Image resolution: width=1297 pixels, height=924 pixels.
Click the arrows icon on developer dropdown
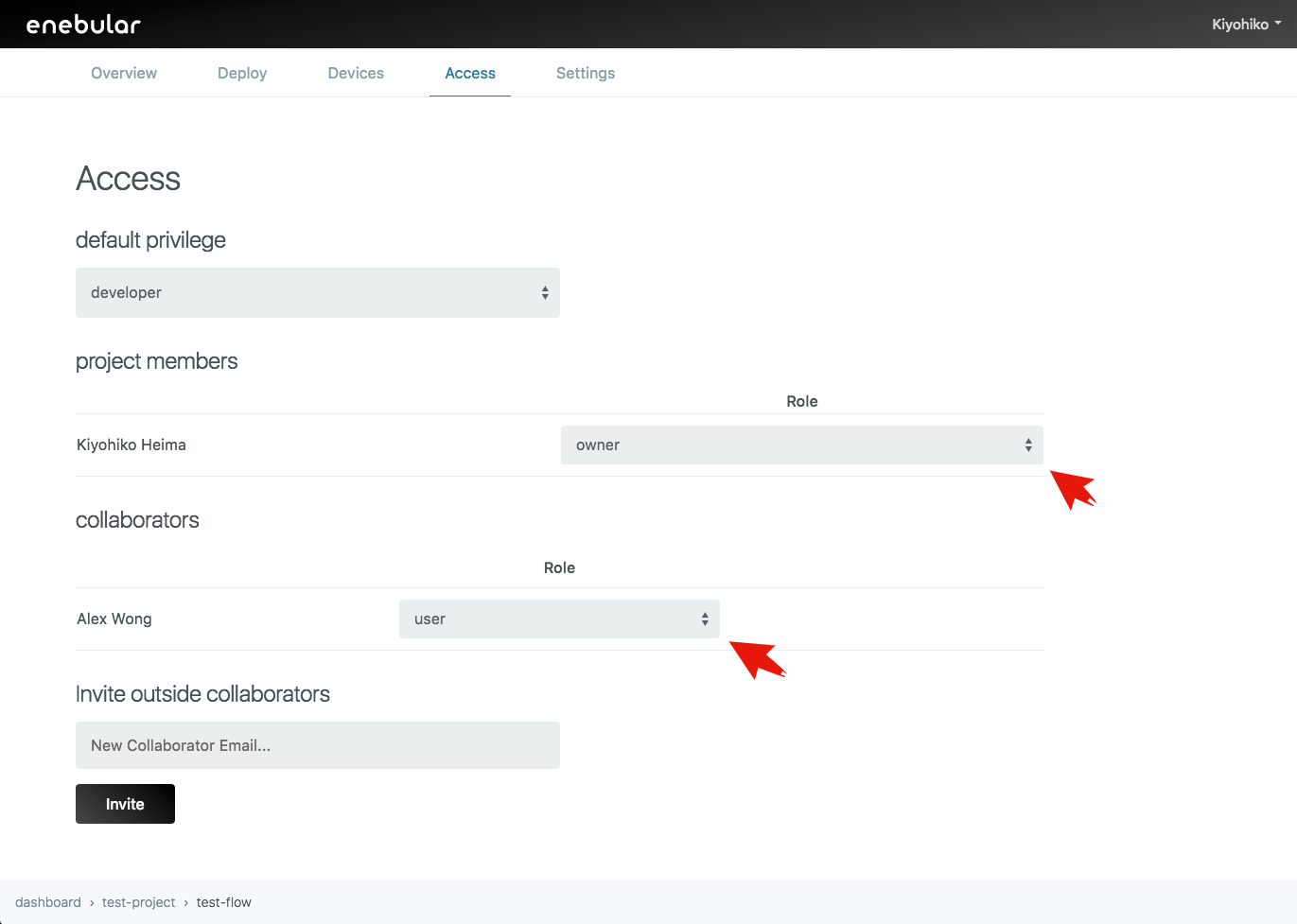(545, 293)
